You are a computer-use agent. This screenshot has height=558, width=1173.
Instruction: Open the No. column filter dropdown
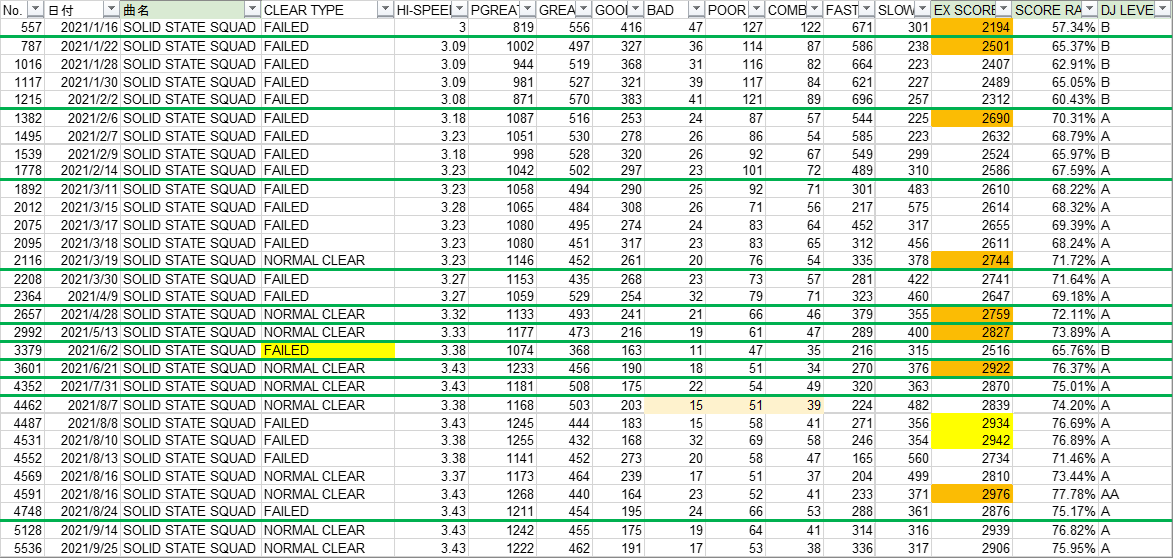[34, 10]
